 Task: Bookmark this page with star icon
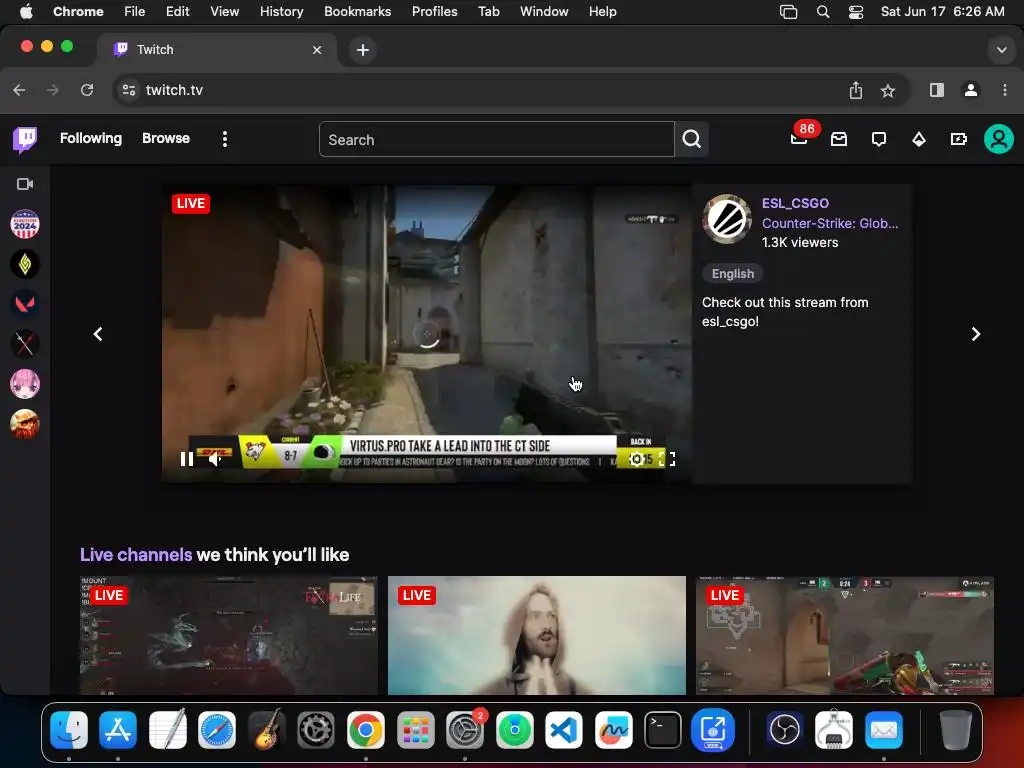[x=888, y=90]
